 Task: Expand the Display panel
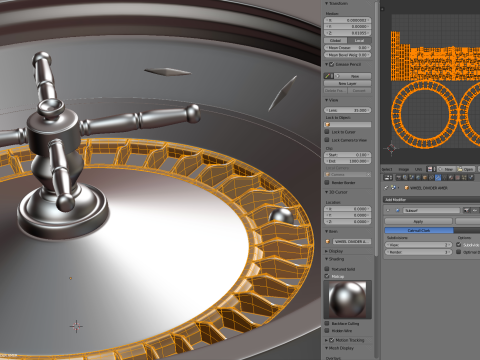(327, 251)
